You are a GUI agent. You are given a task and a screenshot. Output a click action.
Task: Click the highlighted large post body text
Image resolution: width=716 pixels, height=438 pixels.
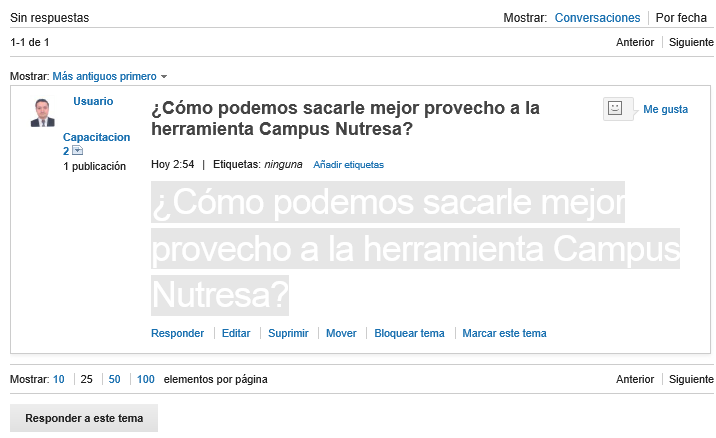coord(415,248)
